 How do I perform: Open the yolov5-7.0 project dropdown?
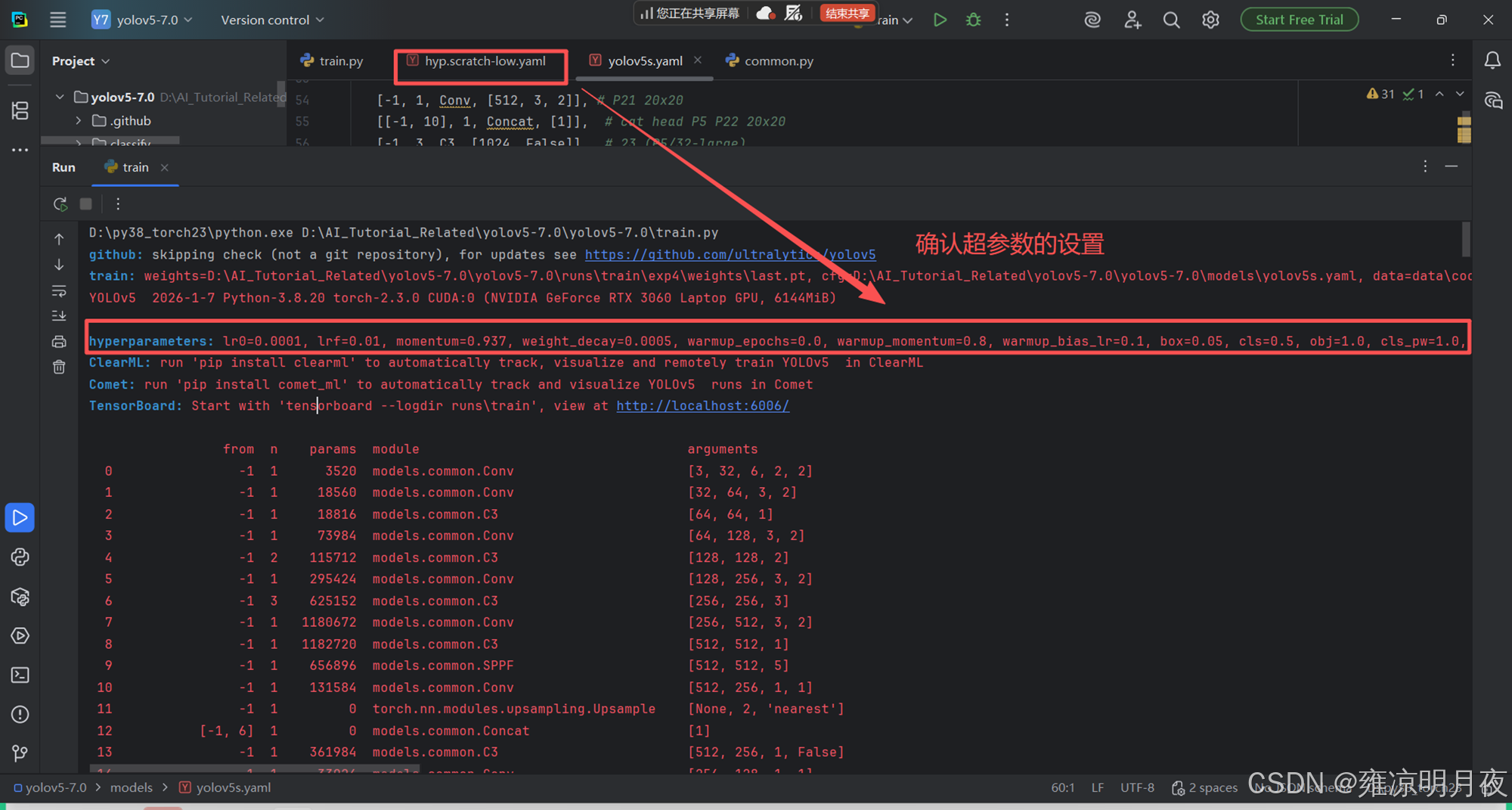(142, 20)
